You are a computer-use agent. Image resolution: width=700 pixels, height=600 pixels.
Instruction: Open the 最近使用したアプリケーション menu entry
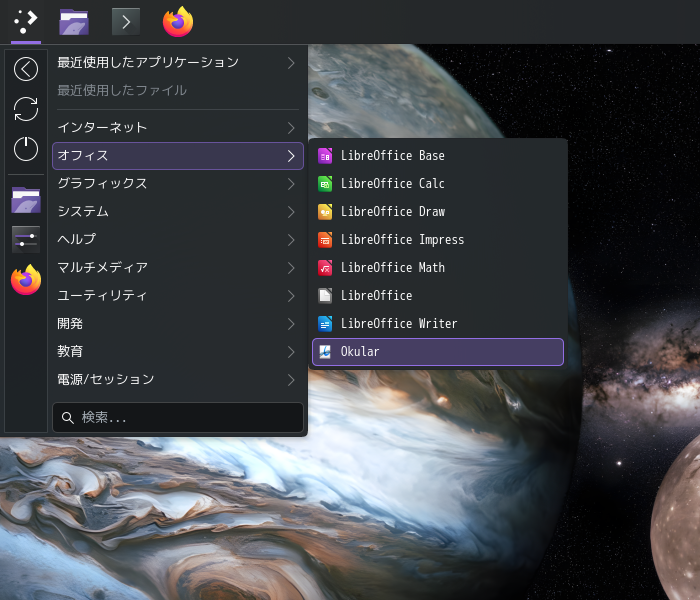click(178, 63)
